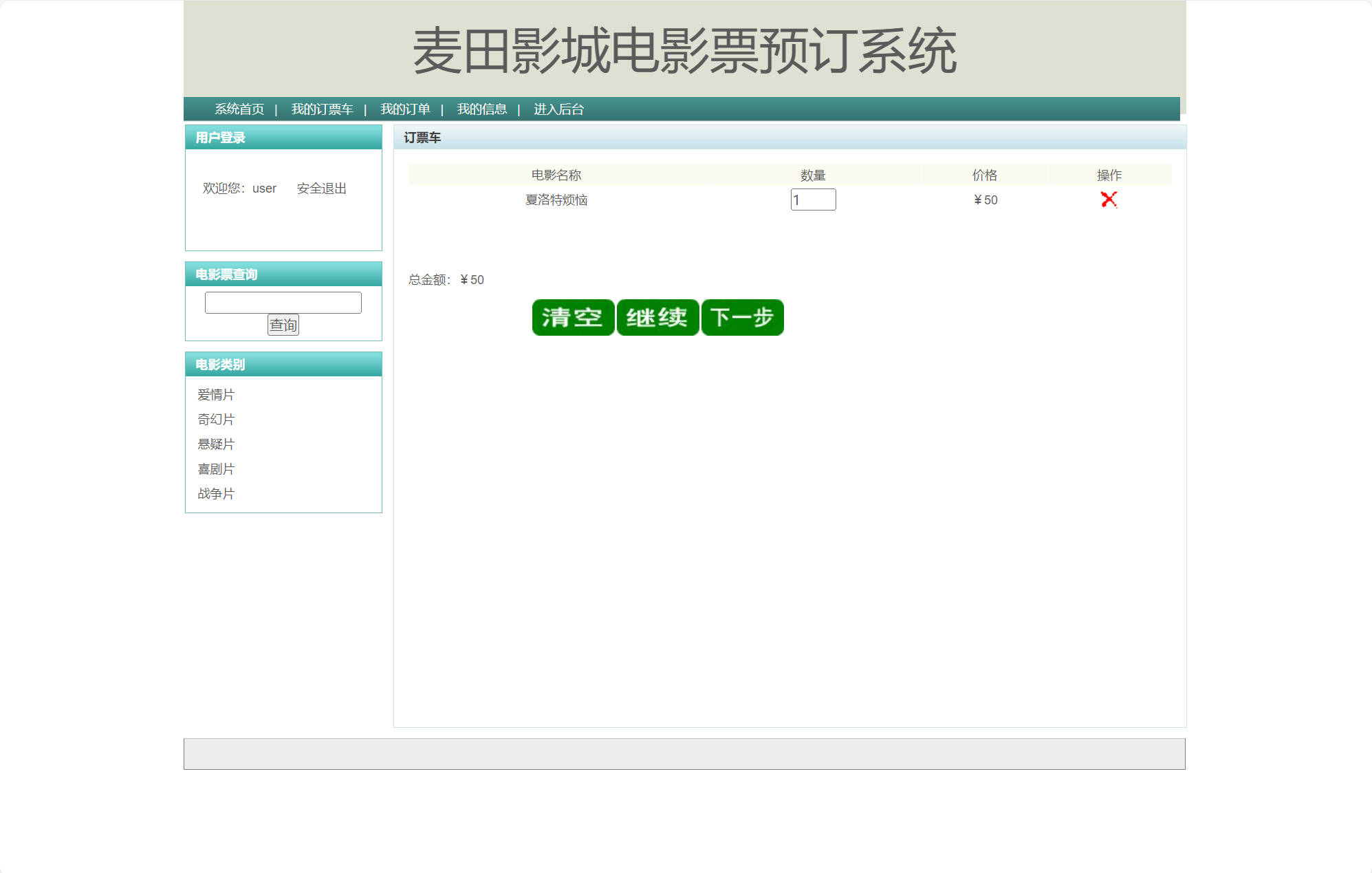Go to 我的订票车 menu item
1372x873 pixels.
[322, 109]
